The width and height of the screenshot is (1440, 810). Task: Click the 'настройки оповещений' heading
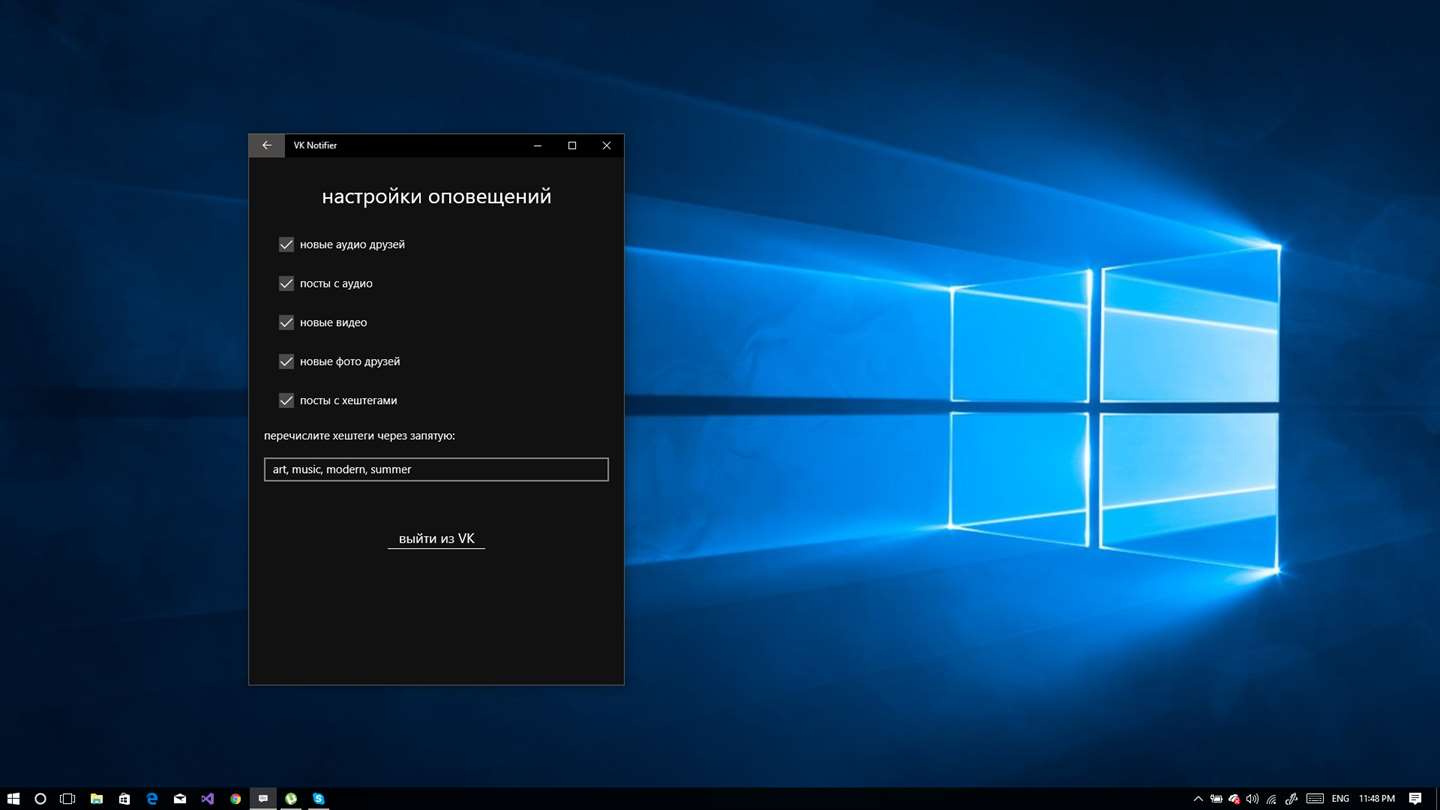436,197
